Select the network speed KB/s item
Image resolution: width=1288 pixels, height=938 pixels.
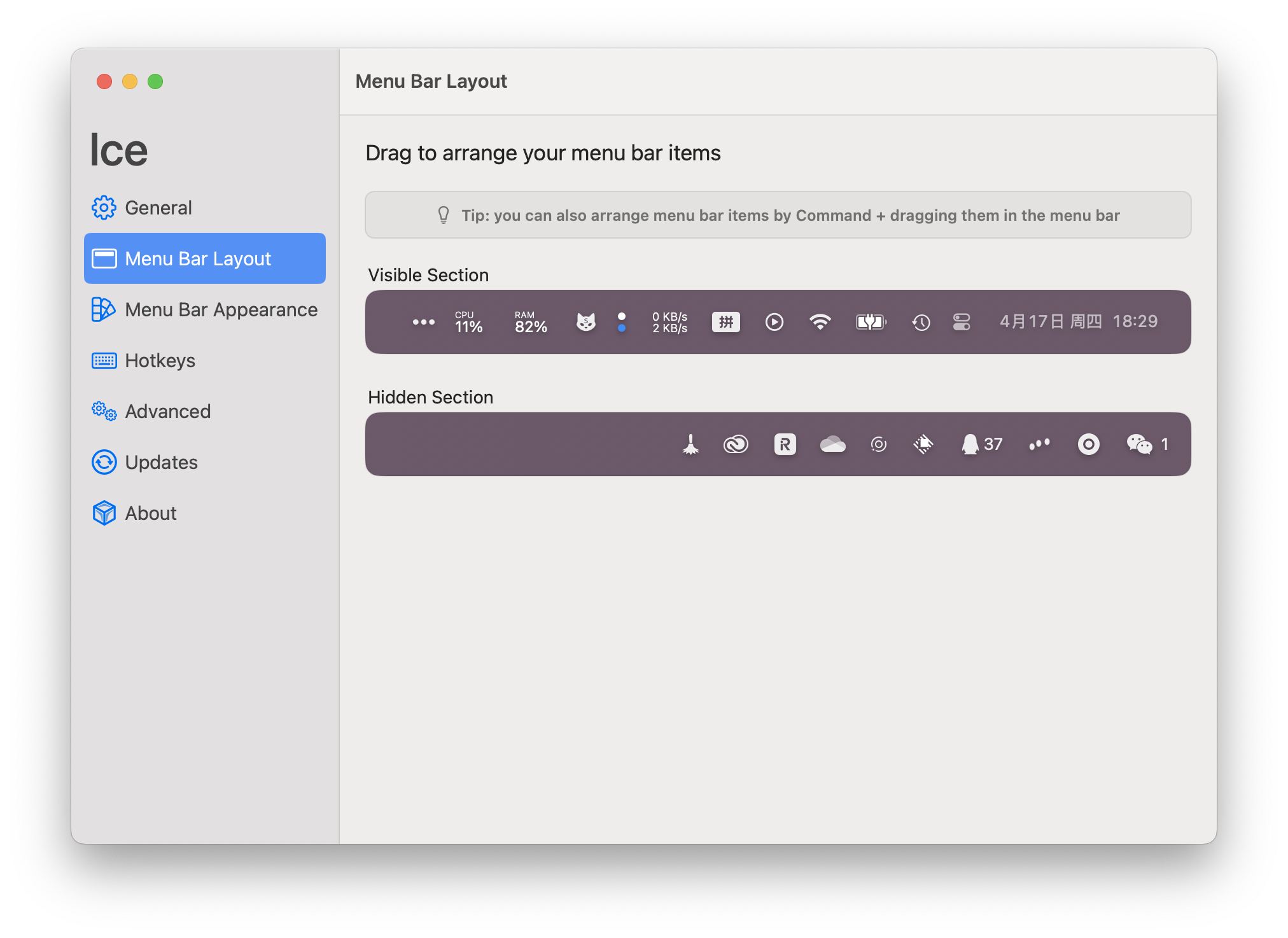[x=669, y=323]
